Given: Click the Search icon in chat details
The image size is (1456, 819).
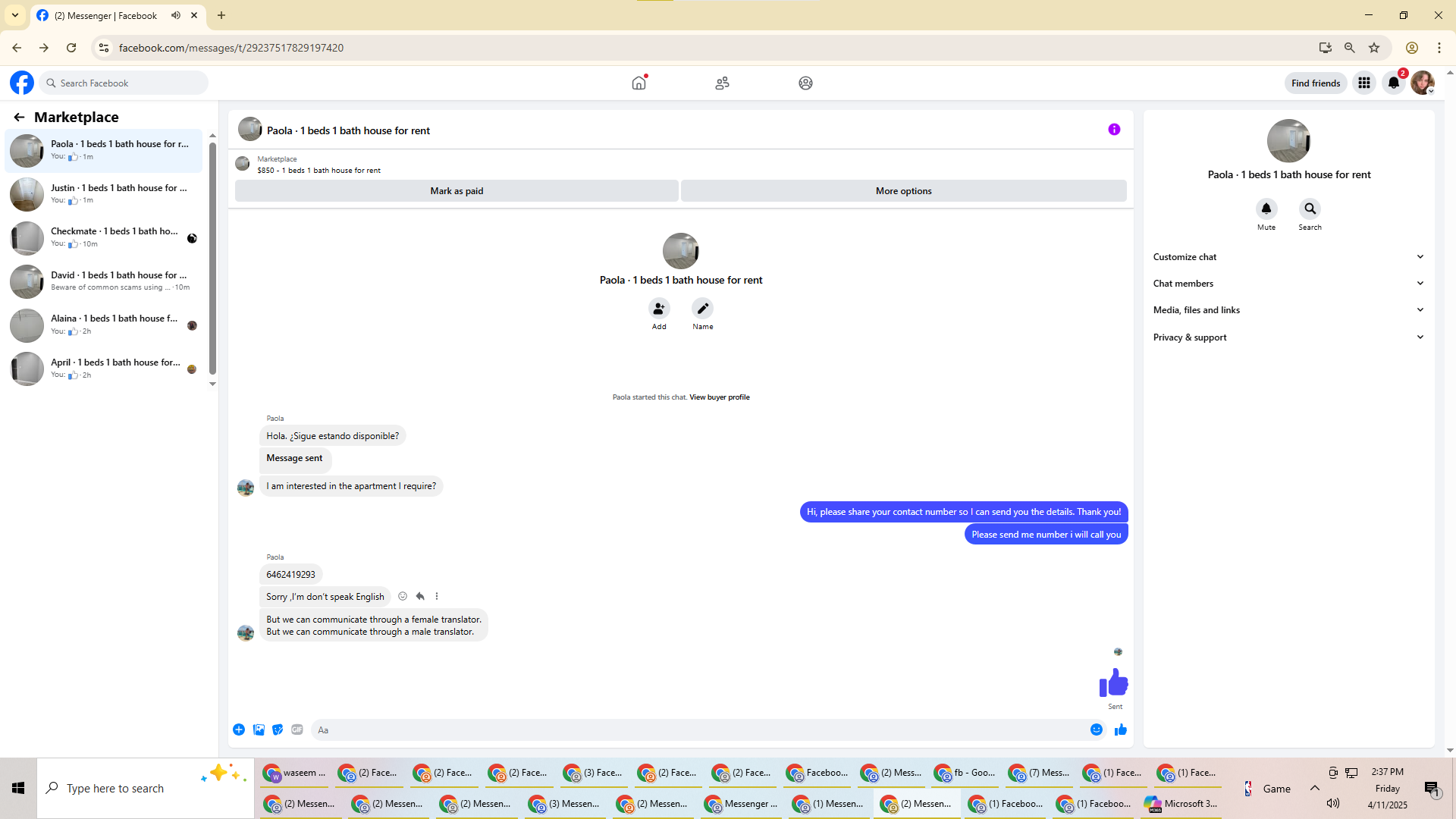Looking at the screenshot, I should click(x=1310, y=209).
